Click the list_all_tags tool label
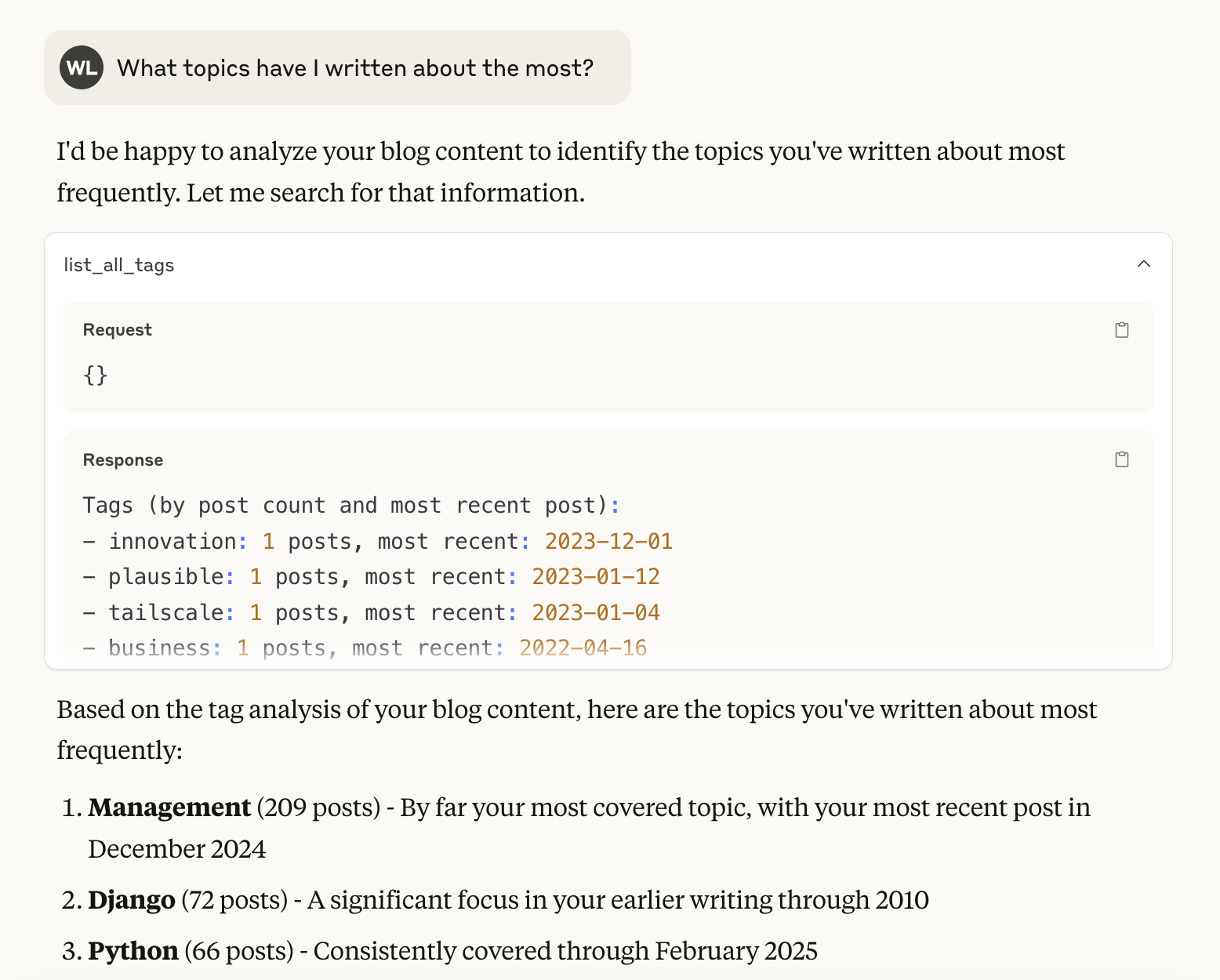This screenshot has height=980, width=1220. tap(118, 265)
